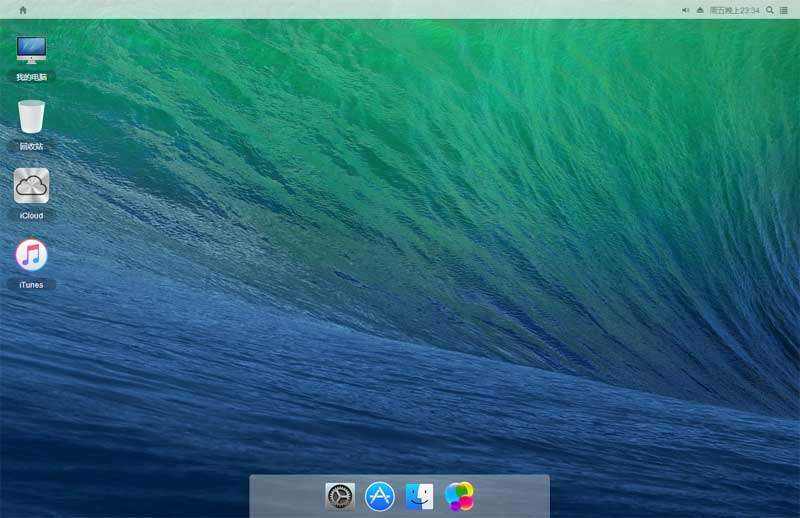Open the iCloud desktop icon

coord(32,186)
